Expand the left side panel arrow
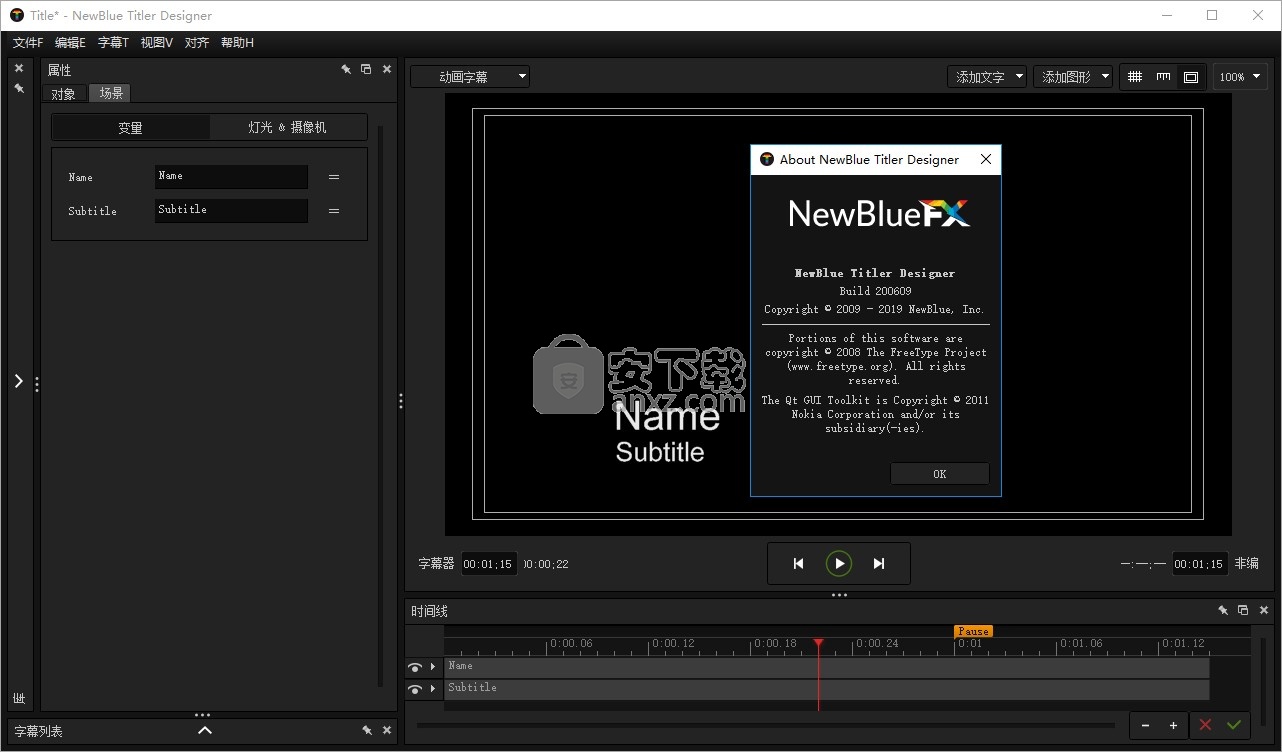Image resolution: width=1282 pixels, height=752 pixels. click(x=18, y=381)
